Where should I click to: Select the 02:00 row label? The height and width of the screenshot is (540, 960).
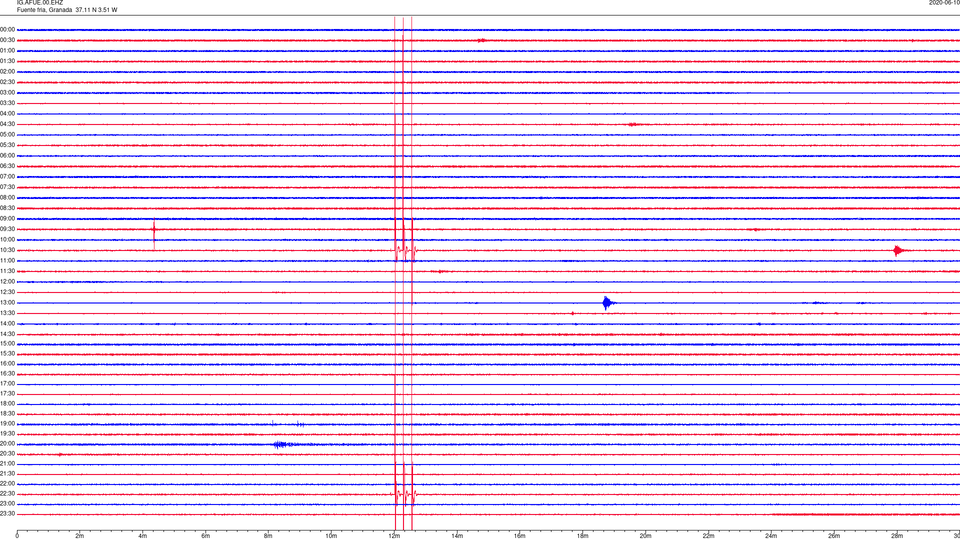8,72
